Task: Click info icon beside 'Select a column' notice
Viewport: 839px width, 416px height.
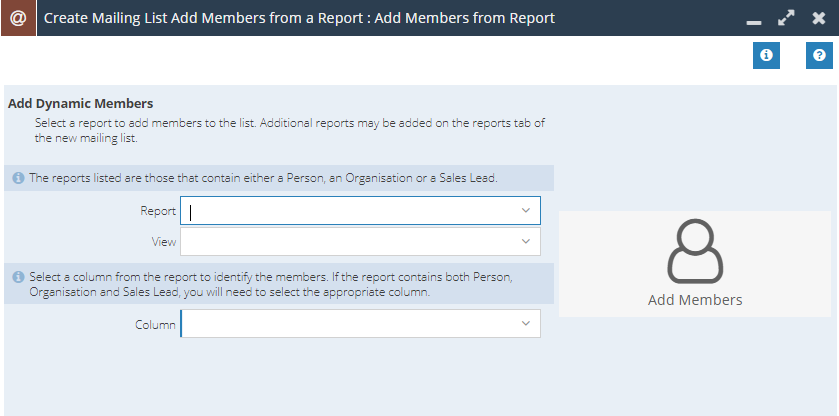Action: pos(18,277)
